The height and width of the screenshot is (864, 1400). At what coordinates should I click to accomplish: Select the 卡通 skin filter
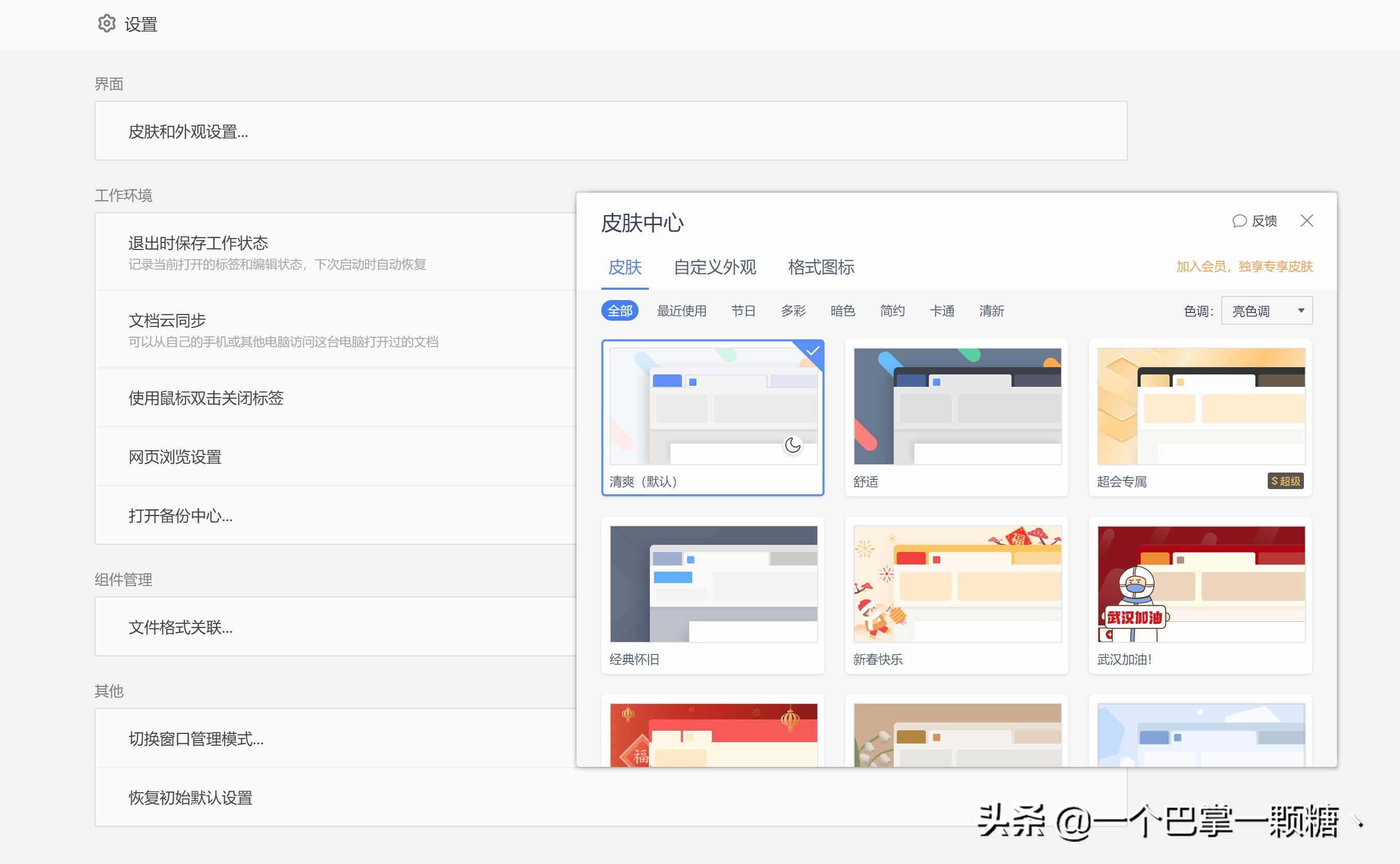point(942,311)
